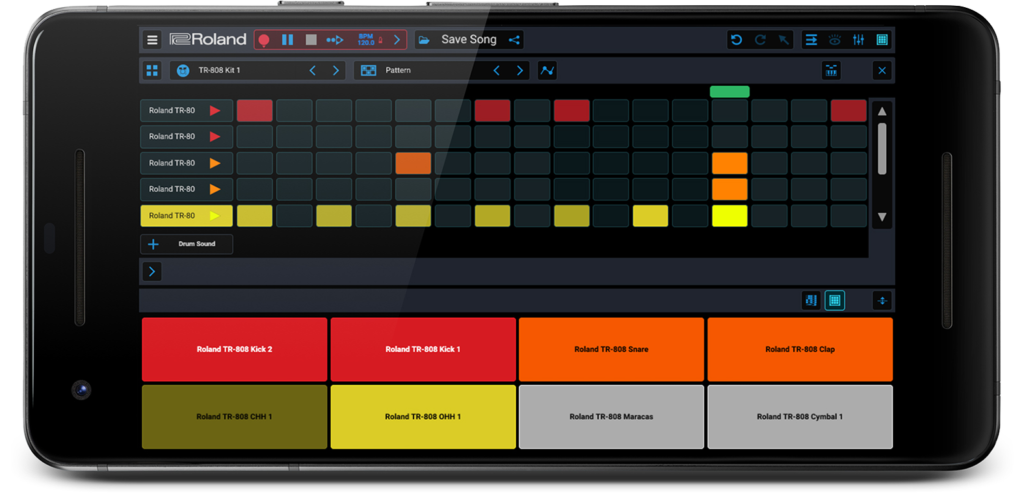Click the vertical scrollbar thumb
Image resolution: width=1024 pixels, height=494 pixels.
pos(882,149)
